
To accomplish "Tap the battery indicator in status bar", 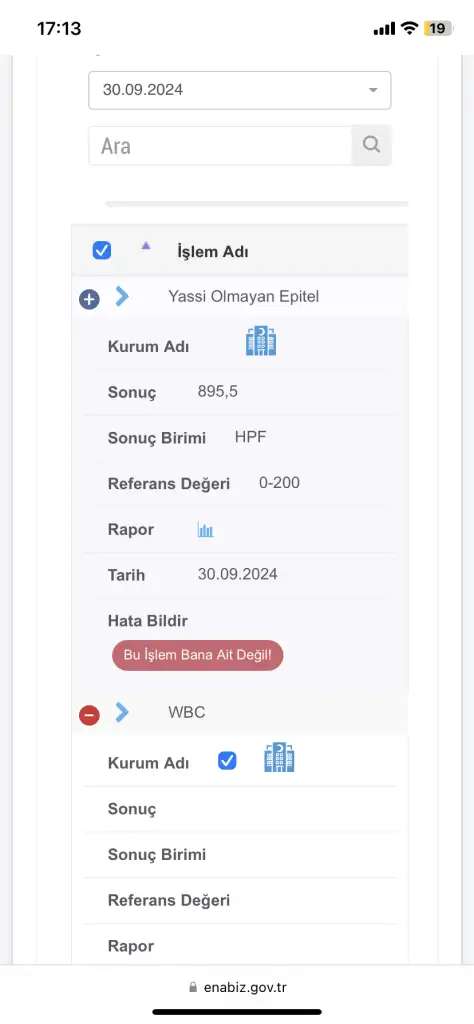I will pyautogui.click(x=437, y=28).
